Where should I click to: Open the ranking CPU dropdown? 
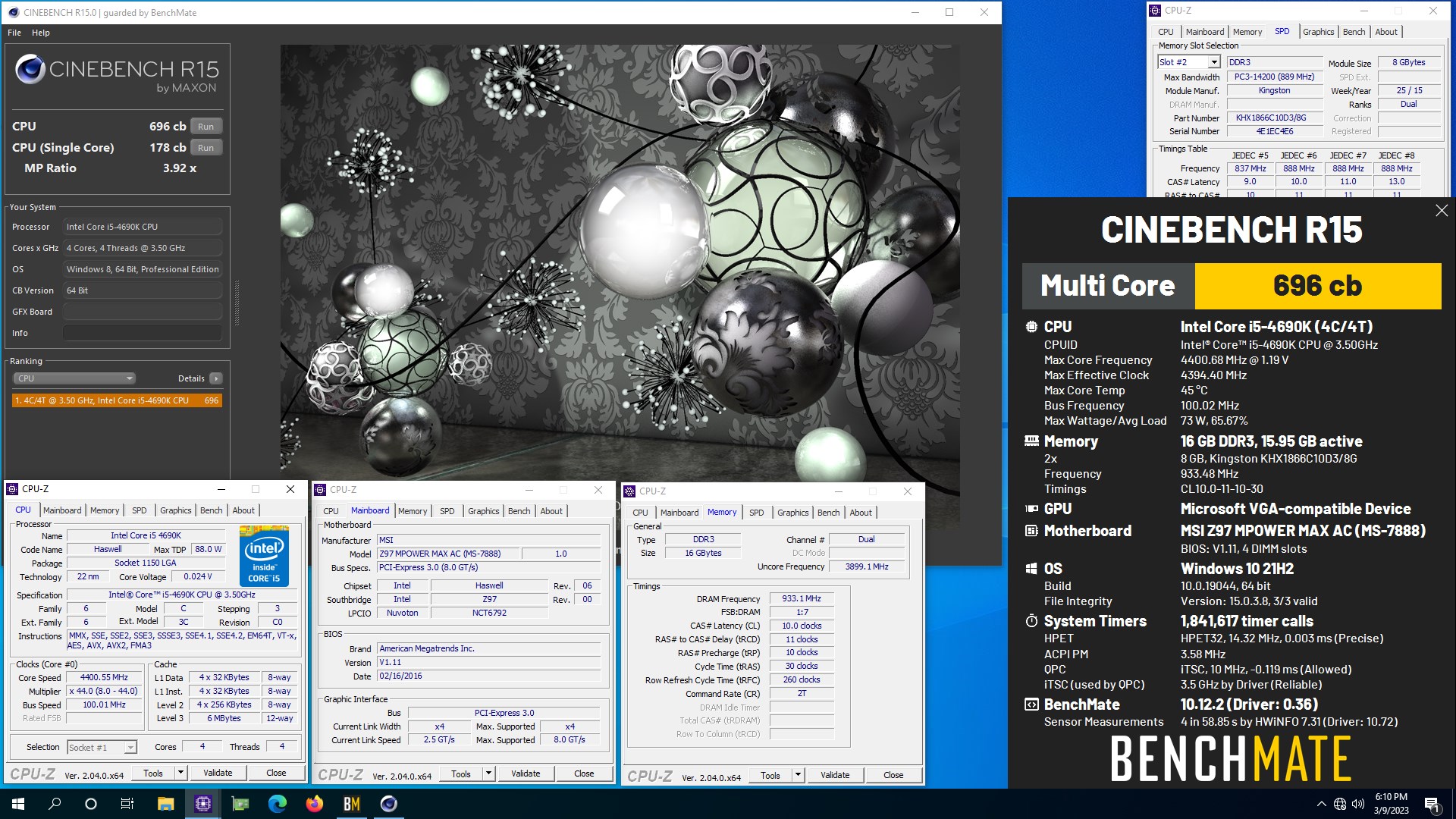tap(74, 378)
